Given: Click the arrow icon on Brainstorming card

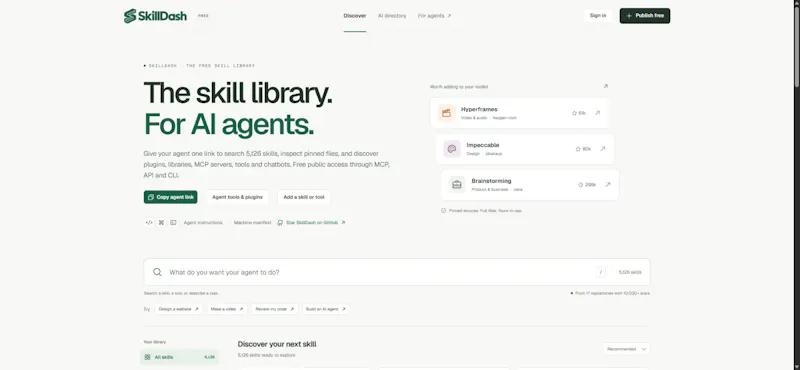Looking at the screenshot, I should click(608, 184).
